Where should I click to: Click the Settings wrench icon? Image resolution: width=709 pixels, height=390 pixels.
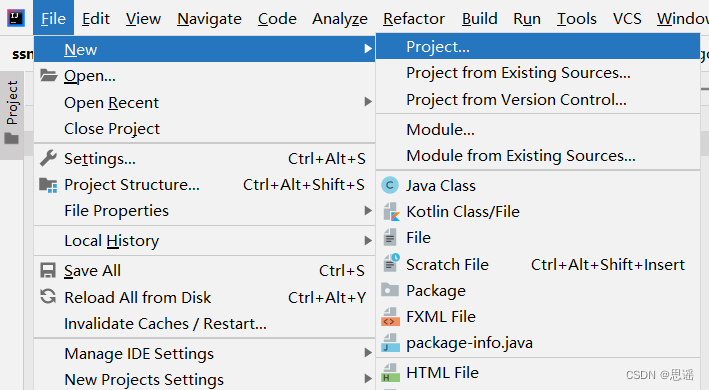48,158
